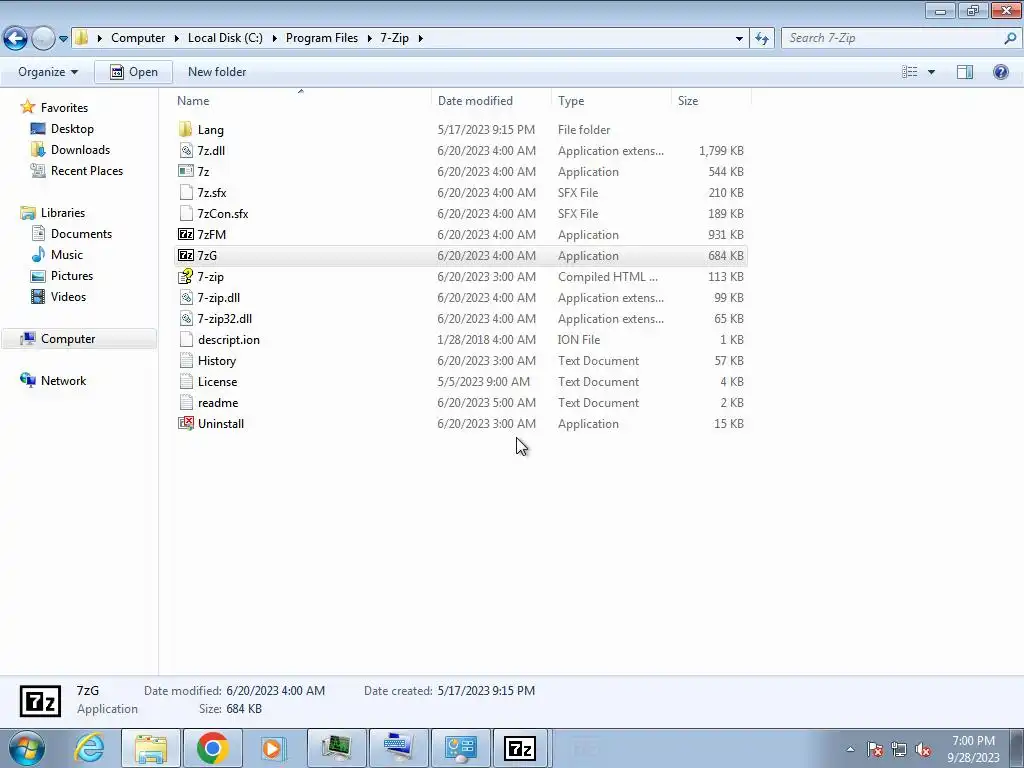The height and width of the screenshot is (768, 1024).
Task: Open the Documents library
Action: (81, 234)
